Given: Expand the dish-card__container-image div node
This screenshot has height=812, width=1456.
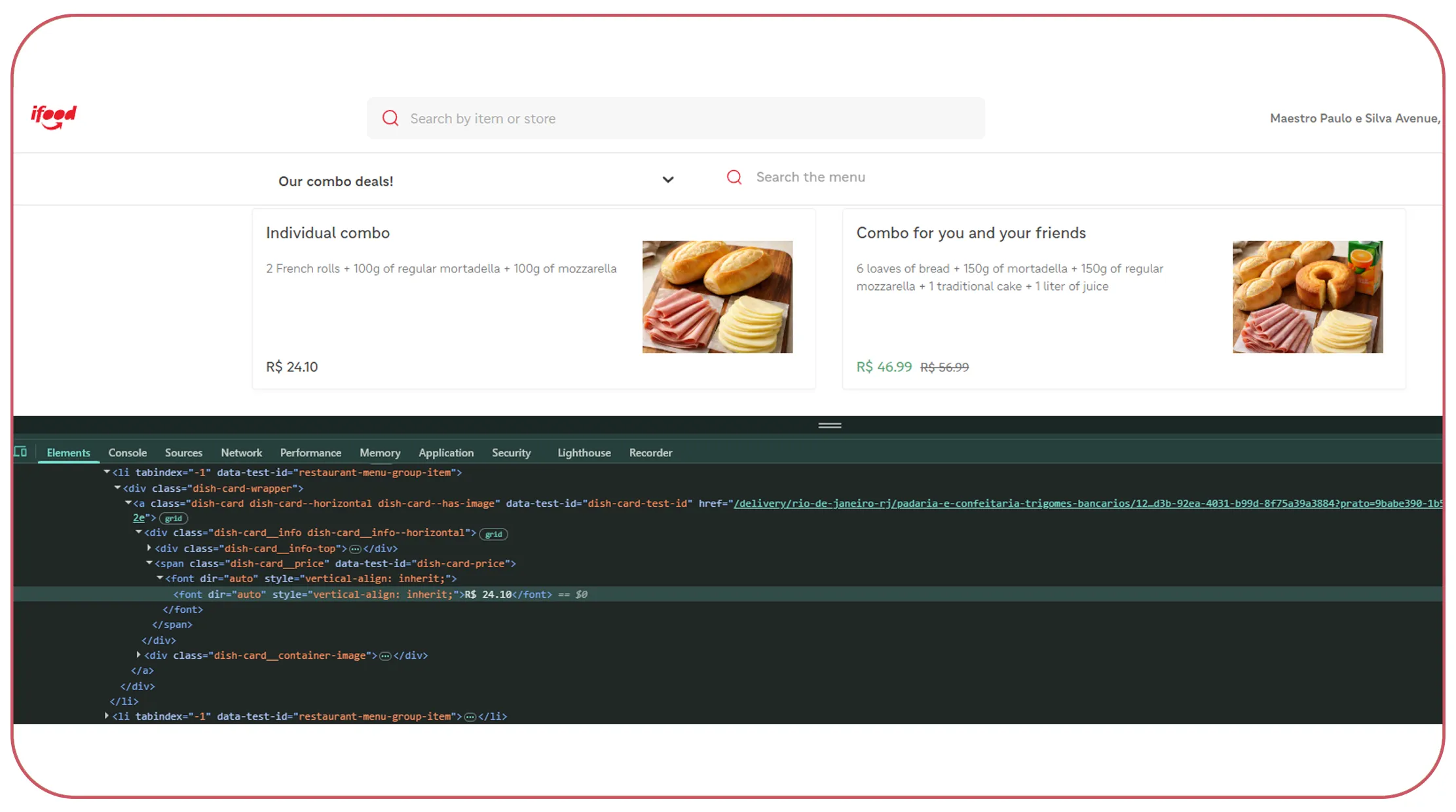Looking at the screenshot, I should 139,655.
